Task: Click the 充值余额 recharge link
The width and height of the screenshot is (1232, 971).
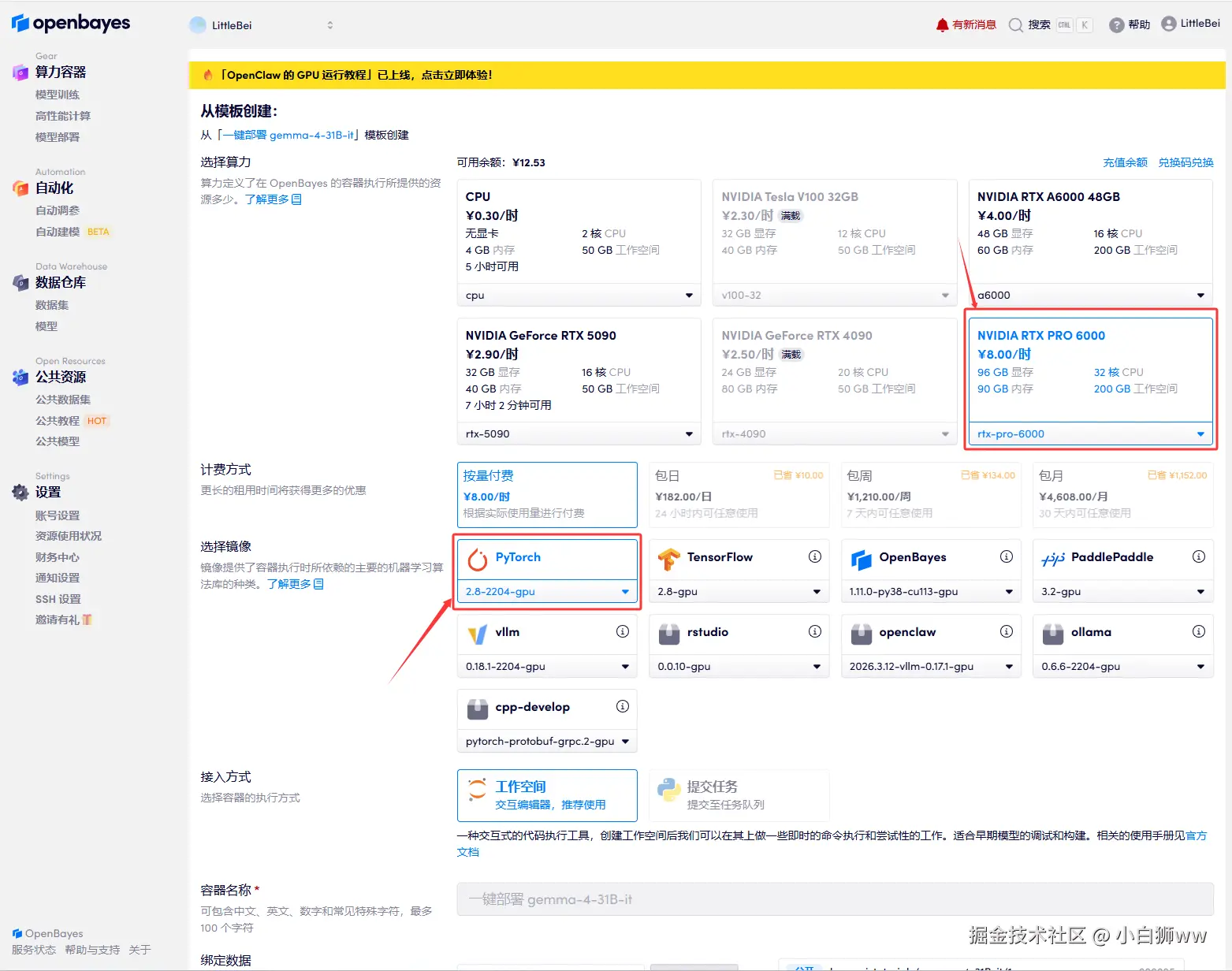Action: pyautogui.click(x=1125, y=162)
